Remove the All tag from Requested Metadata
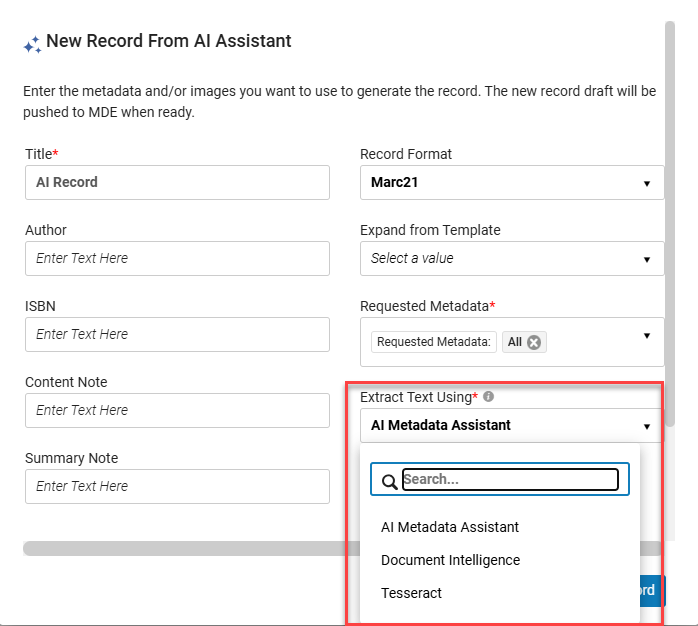 [x=534, y=342]
